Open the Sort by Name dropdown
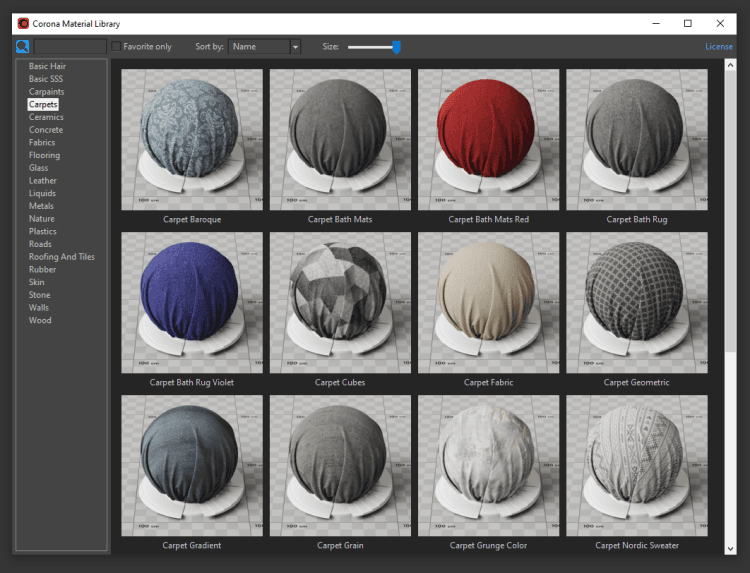 [x=258, y=47]
